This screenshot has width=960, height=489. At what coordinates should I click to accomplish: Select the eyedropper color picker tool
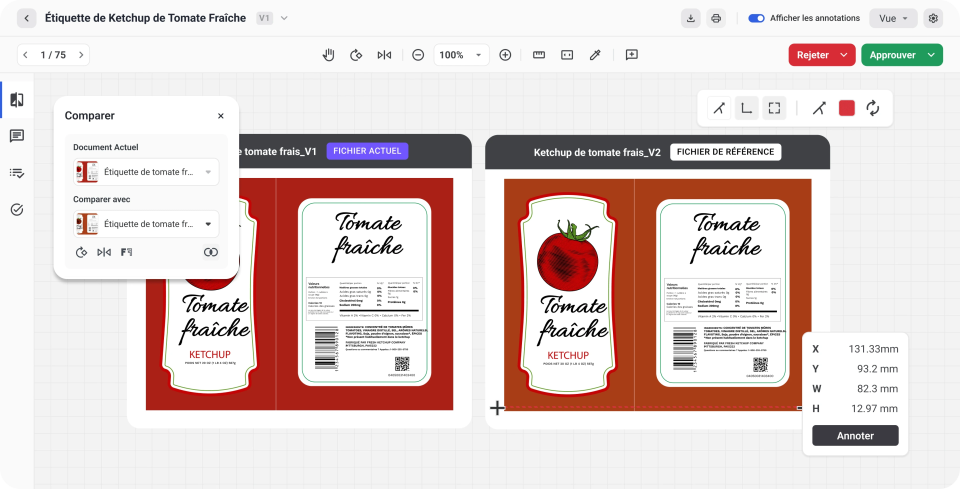(x=595, y=55)
